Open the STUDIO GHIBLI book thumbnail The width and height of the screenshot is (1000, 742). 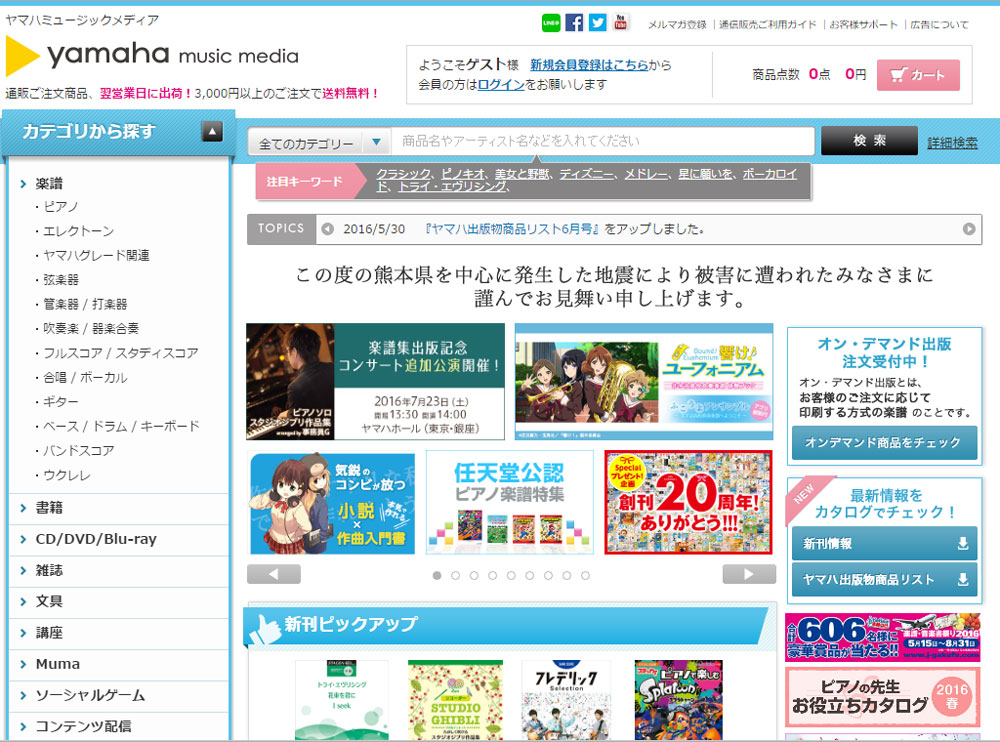point(455,701)
